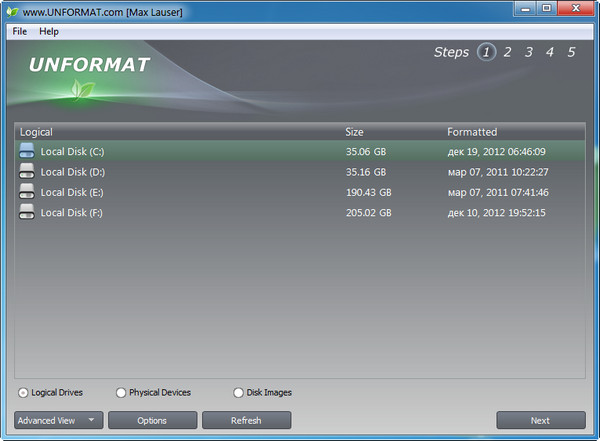Jump to step 1 circle indicator
The image size is (600, 441).
click(x=487, y=52)
